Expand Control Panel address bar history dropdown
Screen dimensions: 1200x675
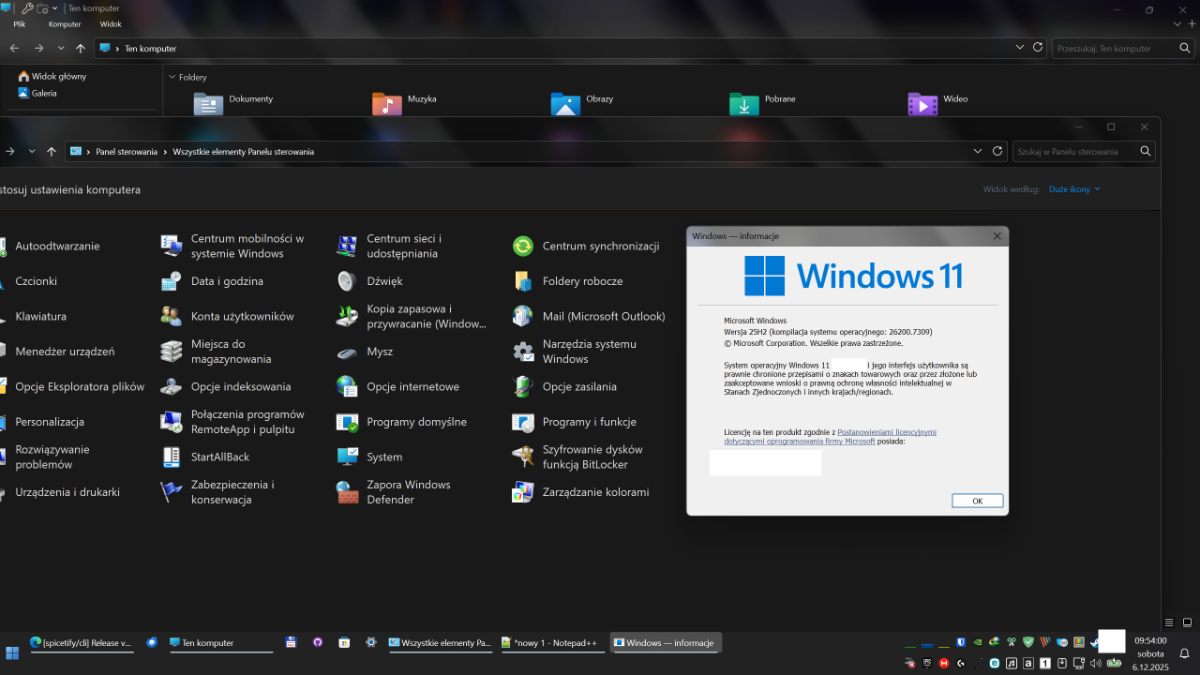pyautogui.click(x=977, y=151)
